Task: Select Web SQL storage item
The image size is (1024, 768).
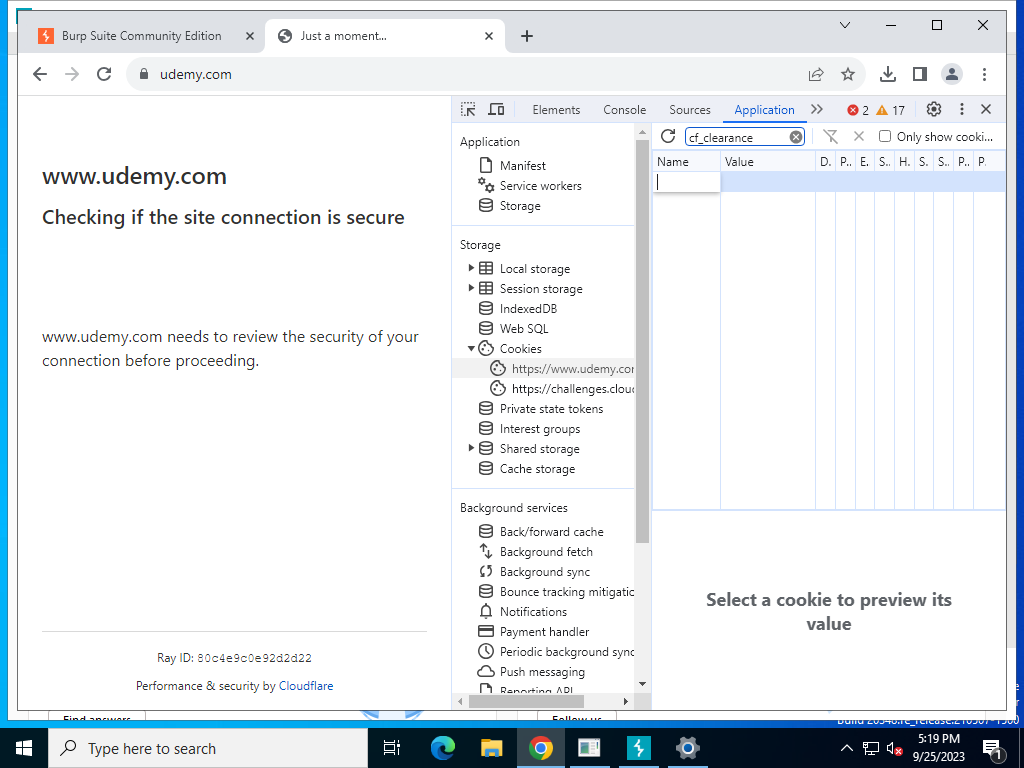Action: pyautogui.click(x=524, y=328)
